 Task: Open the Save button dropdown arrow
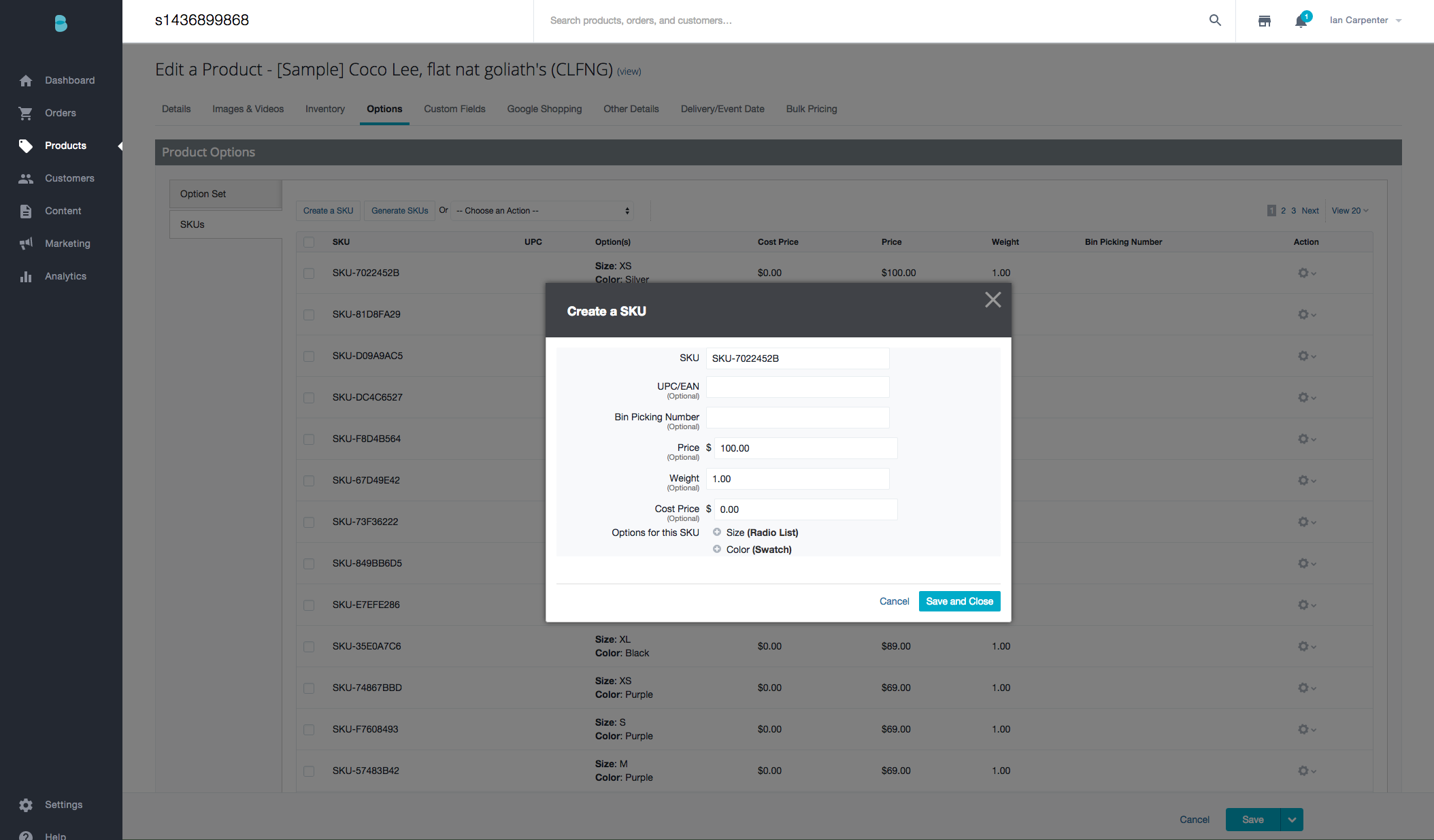pos(1292,820)
